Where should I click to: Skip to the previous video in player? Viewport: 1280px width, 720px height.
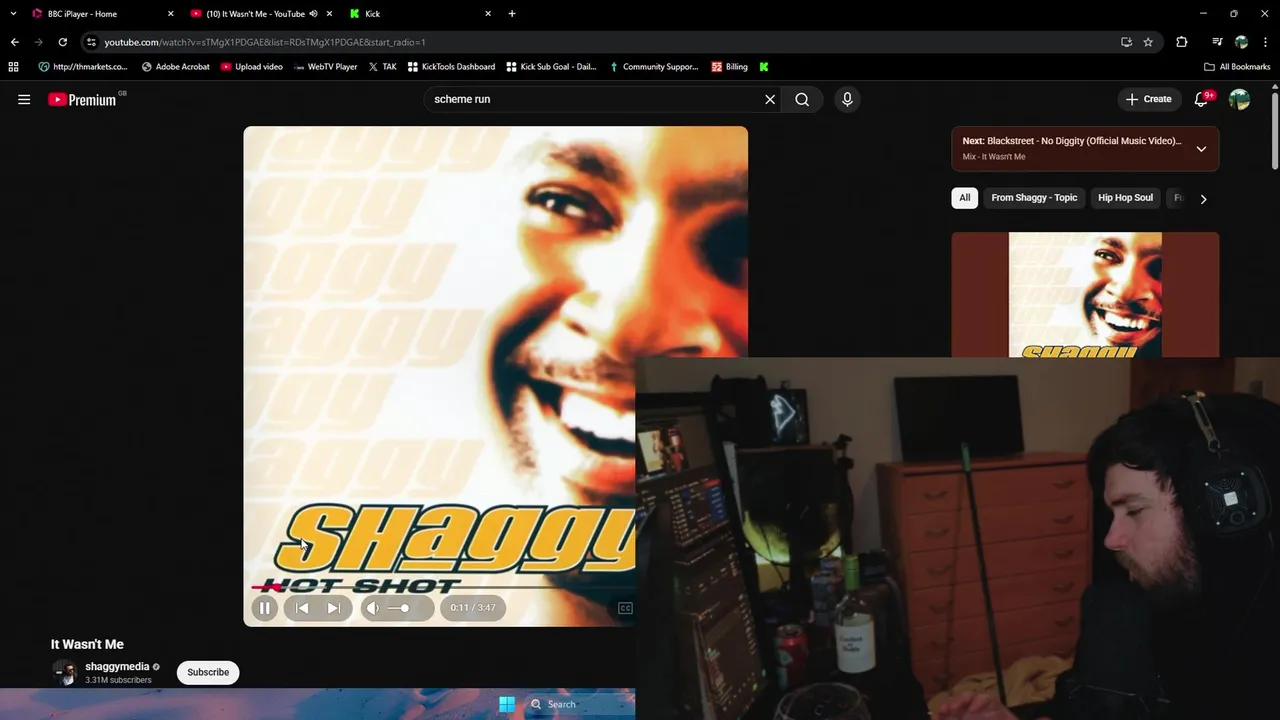(302, 608)
